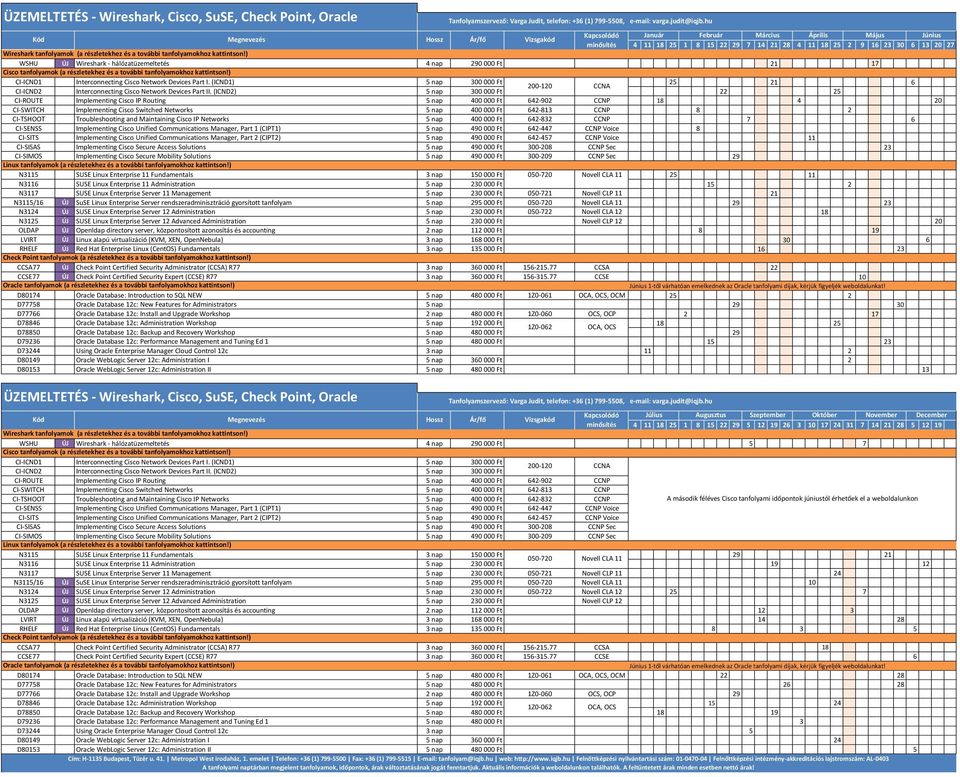
Task: Click the "Október" month header
Action: (x=824, y=415)
